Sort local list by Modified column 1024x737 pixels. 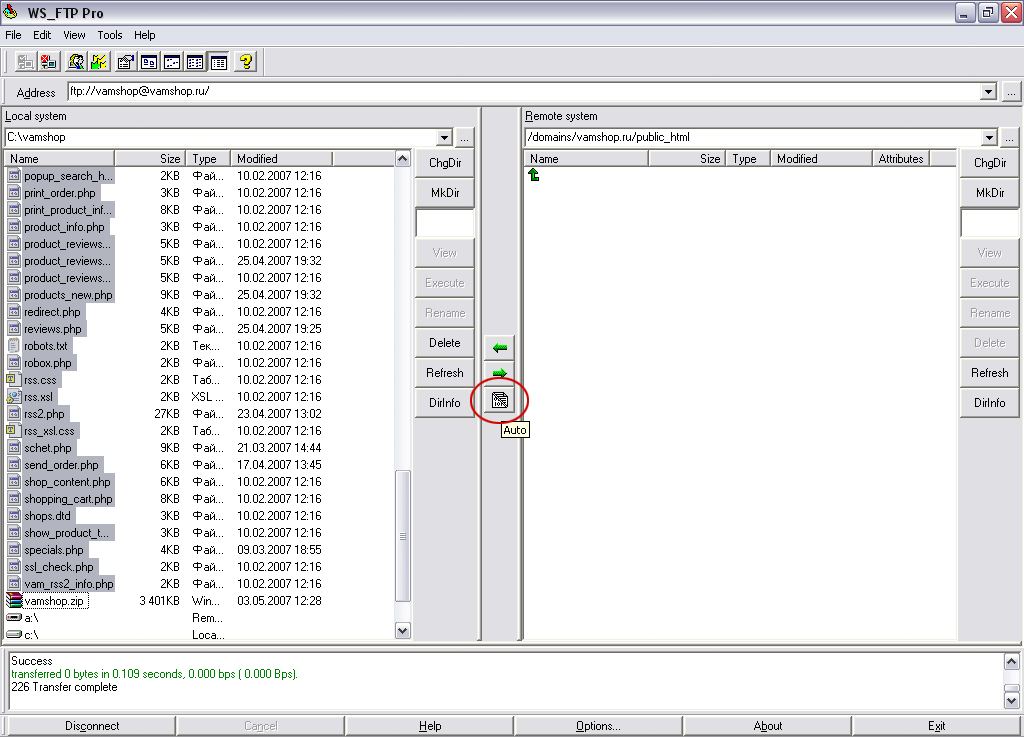281,159
